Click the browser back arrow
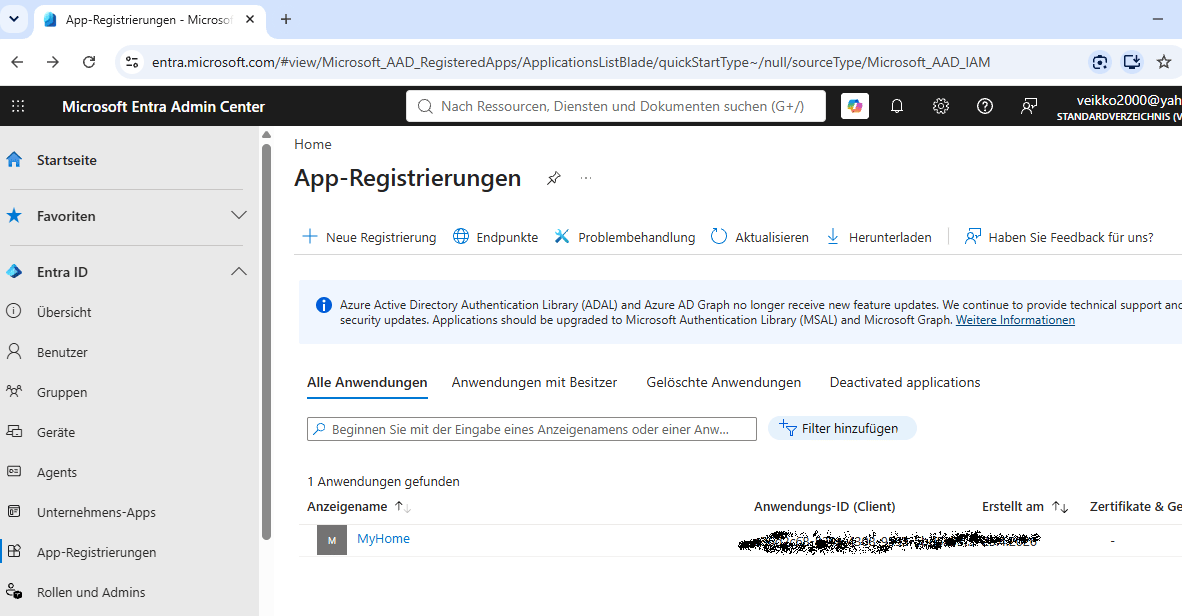 [x=17, y=62]
